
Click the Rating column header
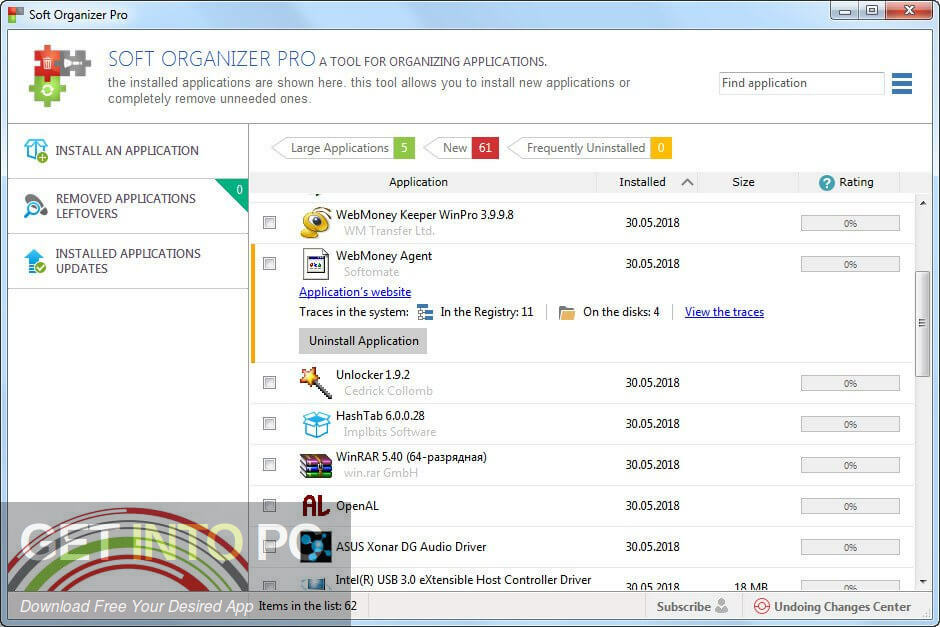848,182
